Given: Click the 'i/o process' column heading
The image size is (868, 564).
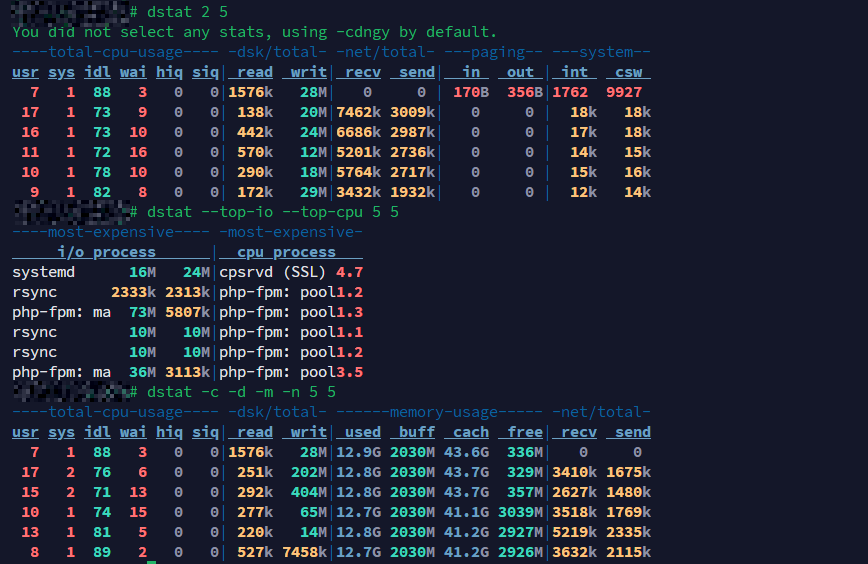Looking at the screenshot, I should coord(106,252).
